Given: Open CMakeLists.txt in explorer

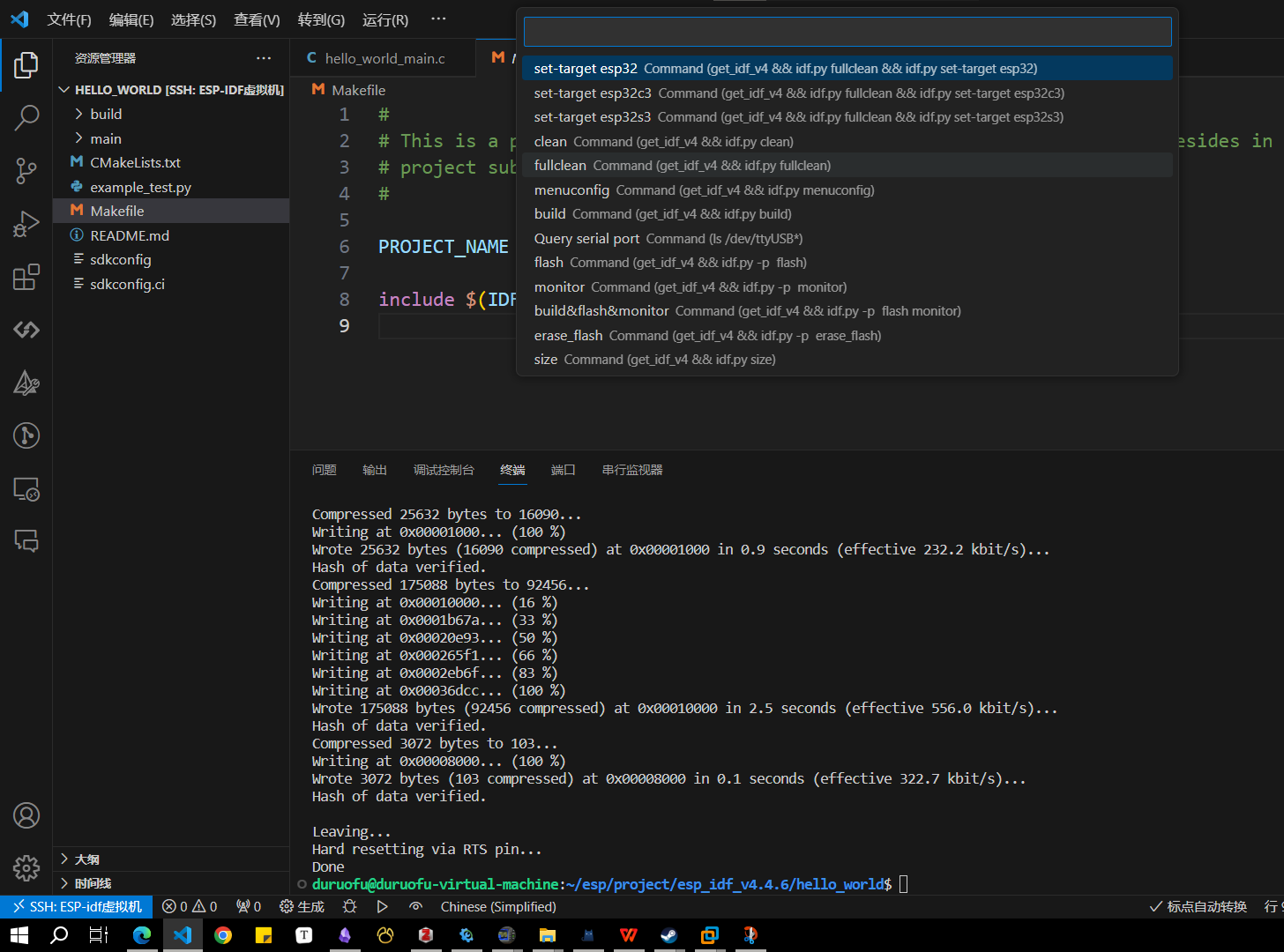Looking at the screenshot, I should 171,162.
